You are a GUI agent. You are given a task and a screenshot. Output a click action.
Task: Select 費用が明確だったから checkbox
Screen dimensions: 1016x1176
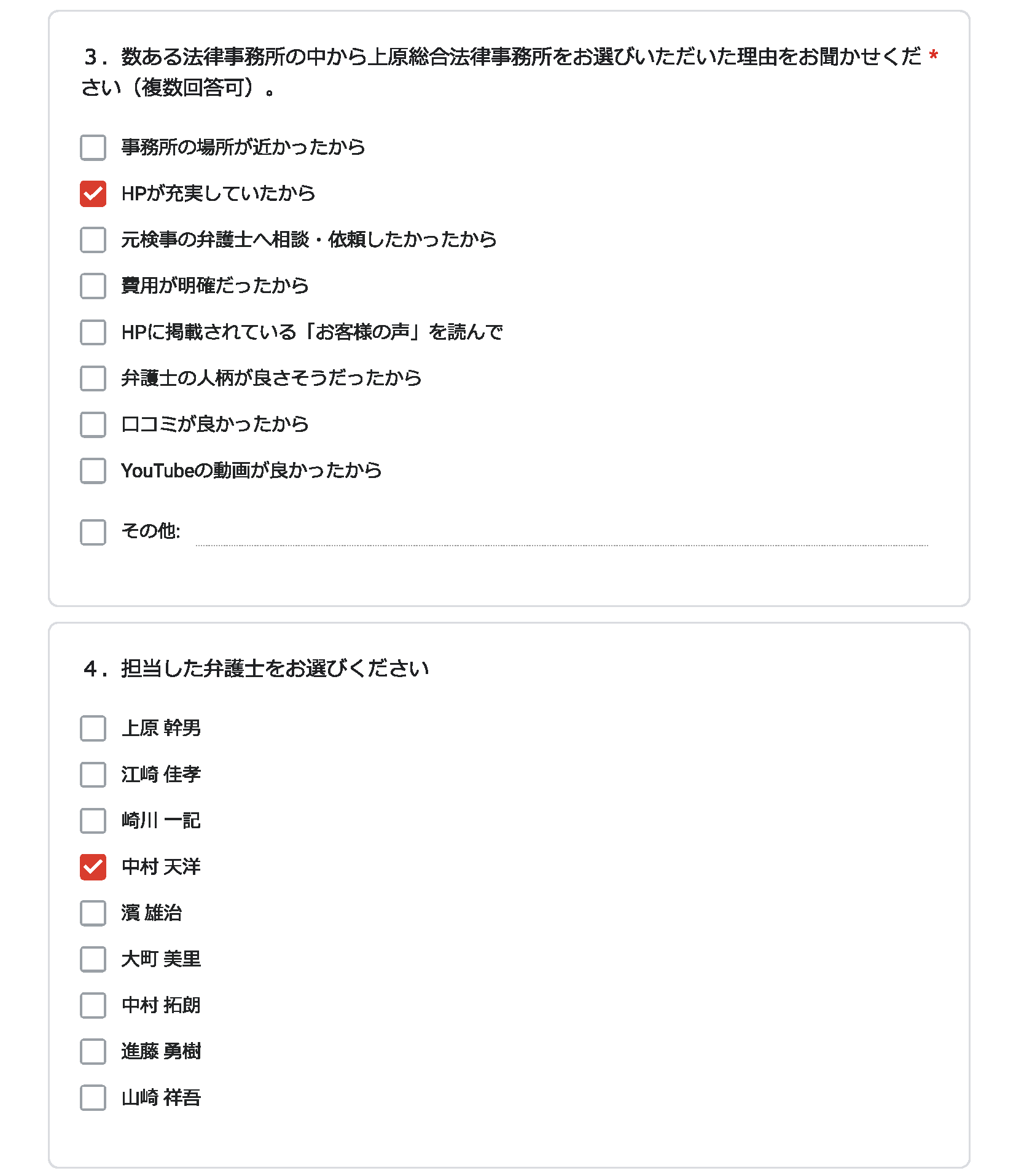coord(93,286)
